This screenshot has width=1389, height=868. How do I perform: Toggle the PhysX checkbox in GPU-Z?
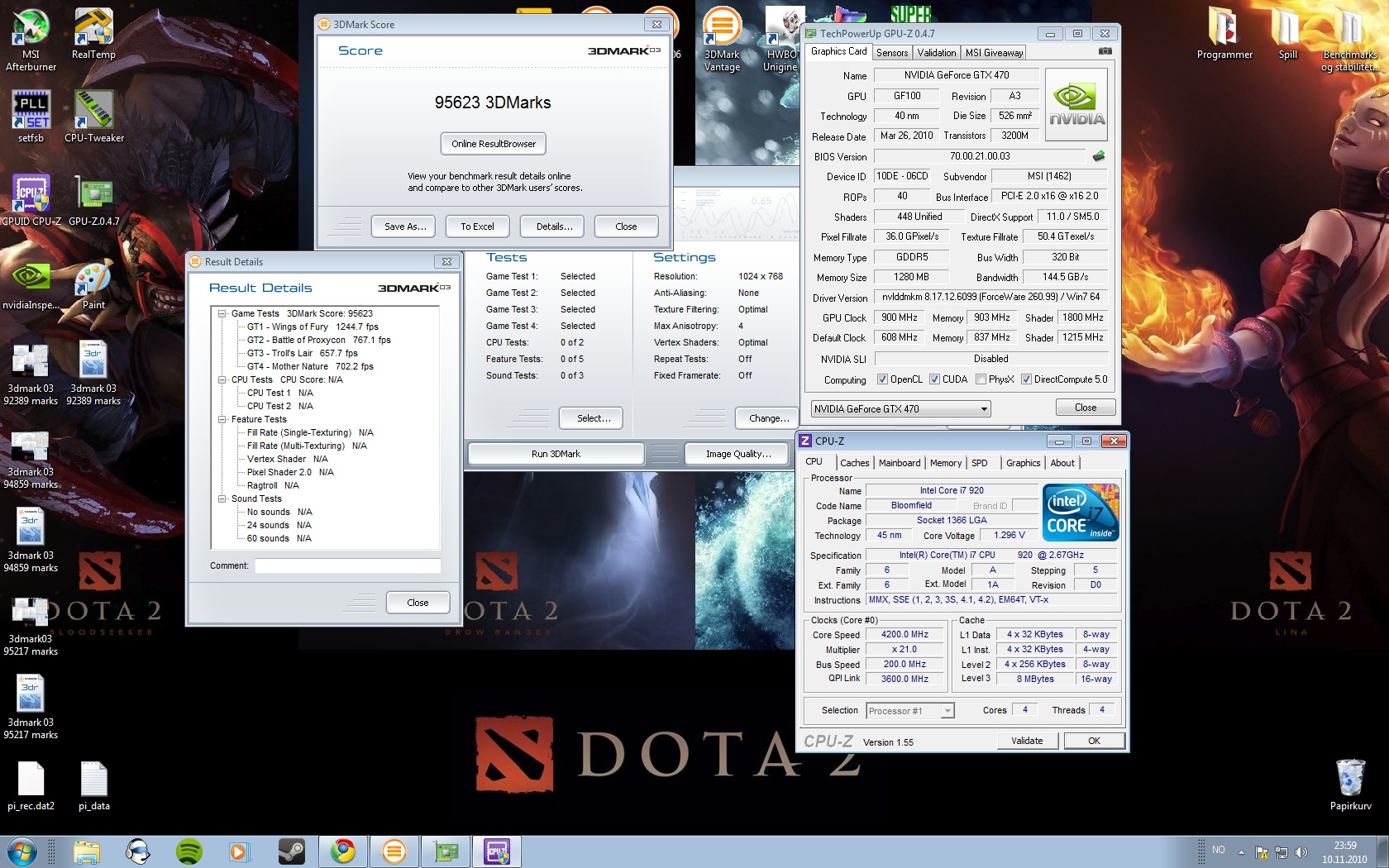(981, 379)
